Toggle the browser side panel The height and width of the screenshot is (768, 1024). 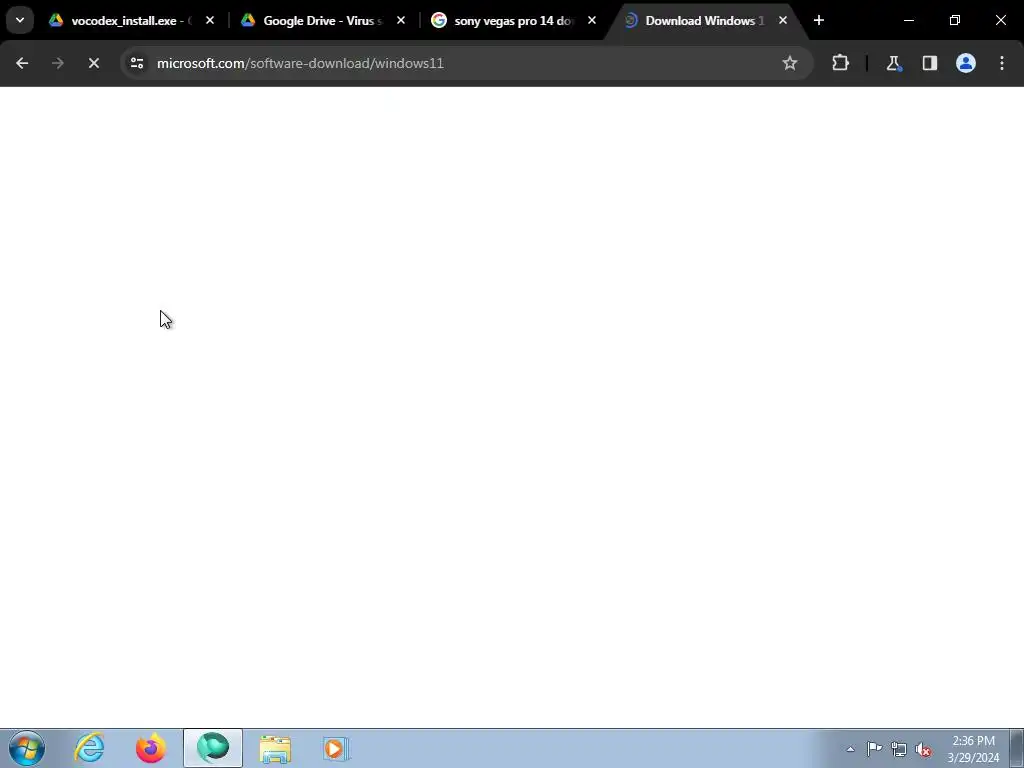930,63
